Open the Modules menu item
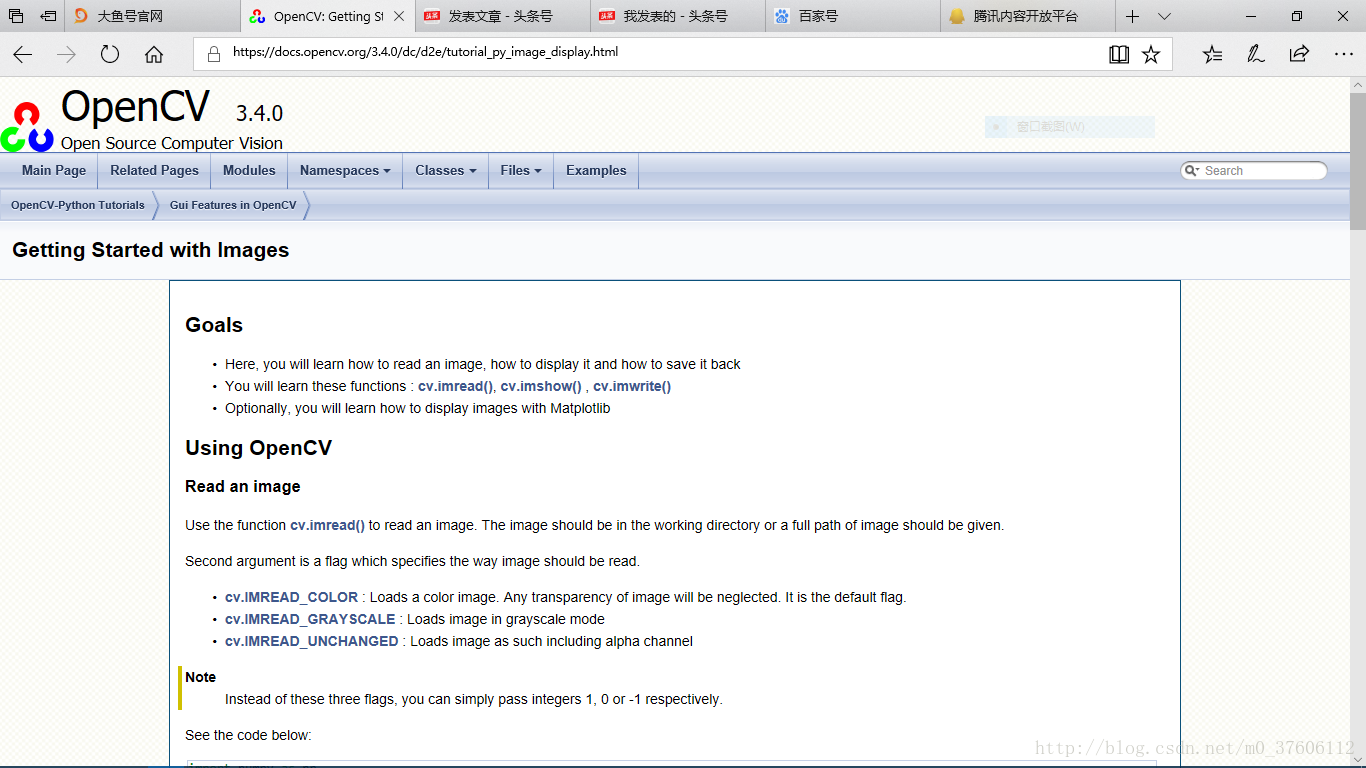The height and width of the screenshot is (768, 1366). click(x=249, y=170)
